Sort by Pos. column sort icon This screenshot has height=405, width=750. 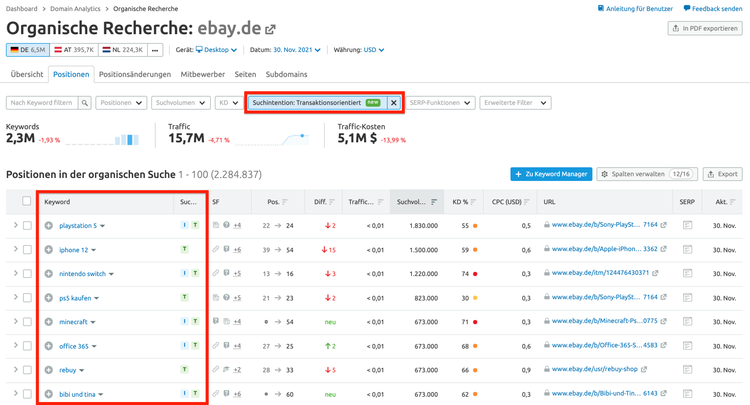(x=285, y=202)
